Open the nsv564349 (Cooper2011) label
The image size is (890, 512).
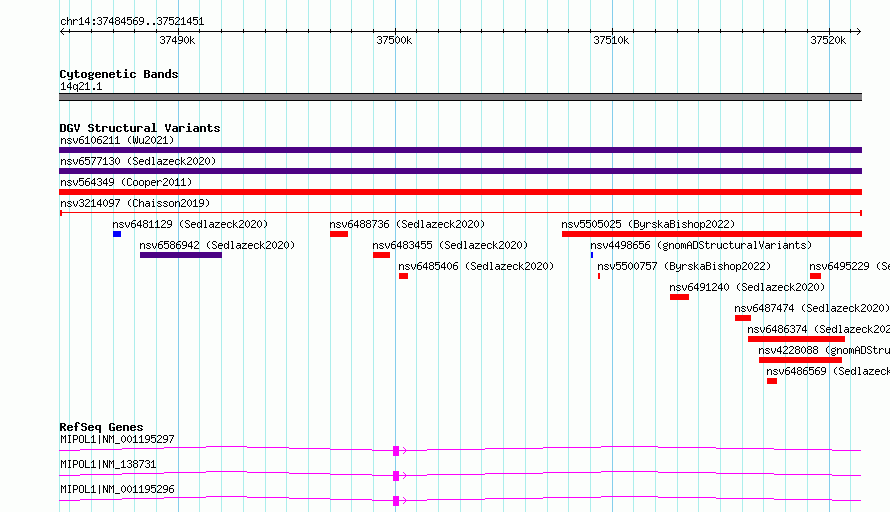tap(126, 182)
